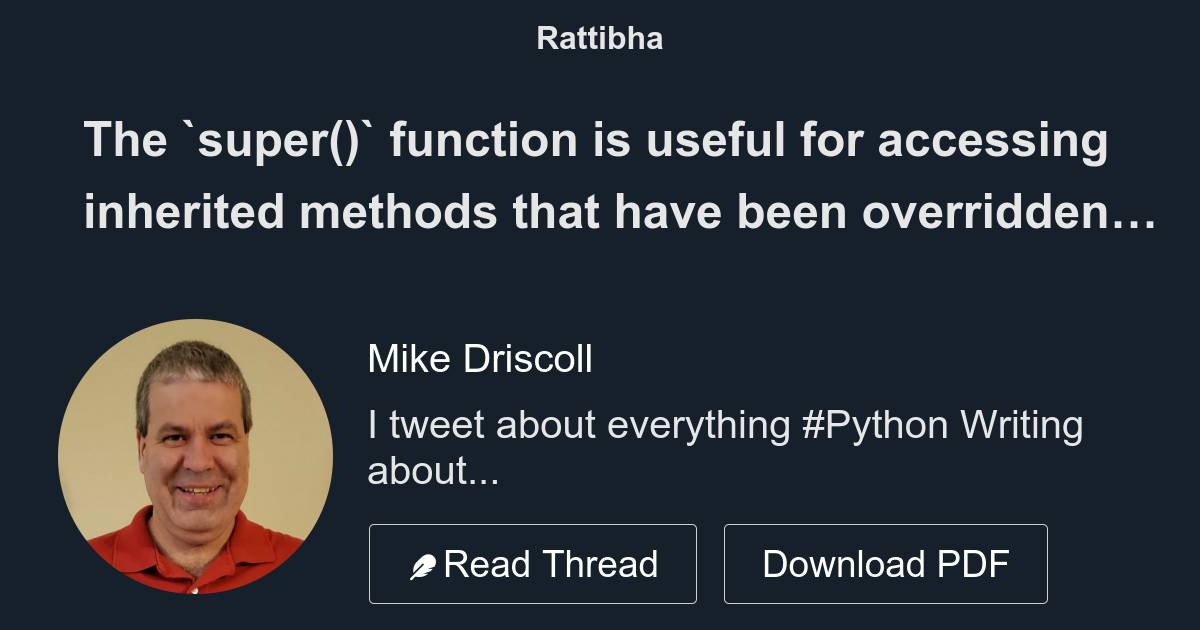The height and width of the screenshot is (630, 1200).
Task: Select the feather icon inside the left button
Action: (x=425, y=563)
